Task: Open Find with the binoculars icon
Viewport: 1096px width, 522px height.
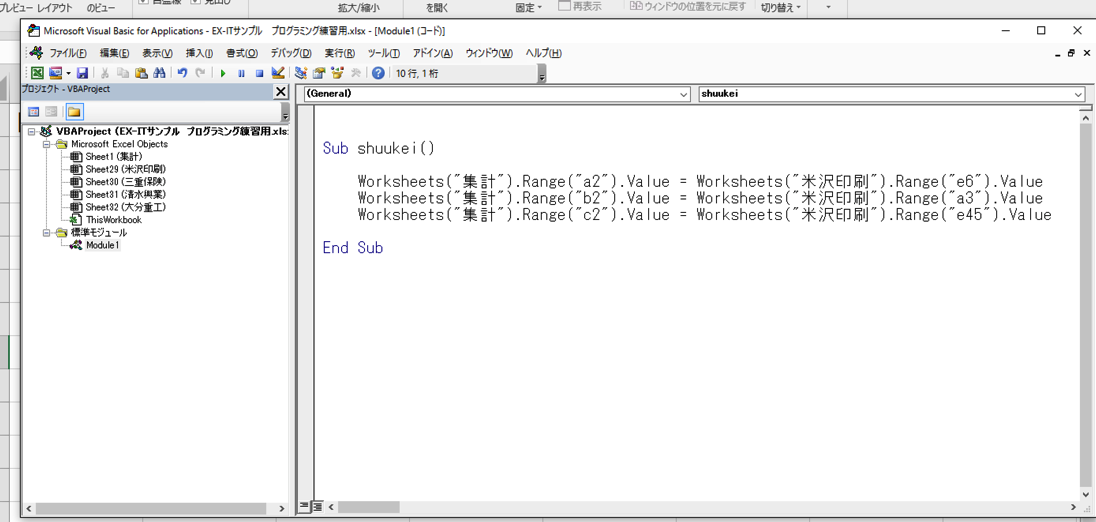Action: coord(159,73)
